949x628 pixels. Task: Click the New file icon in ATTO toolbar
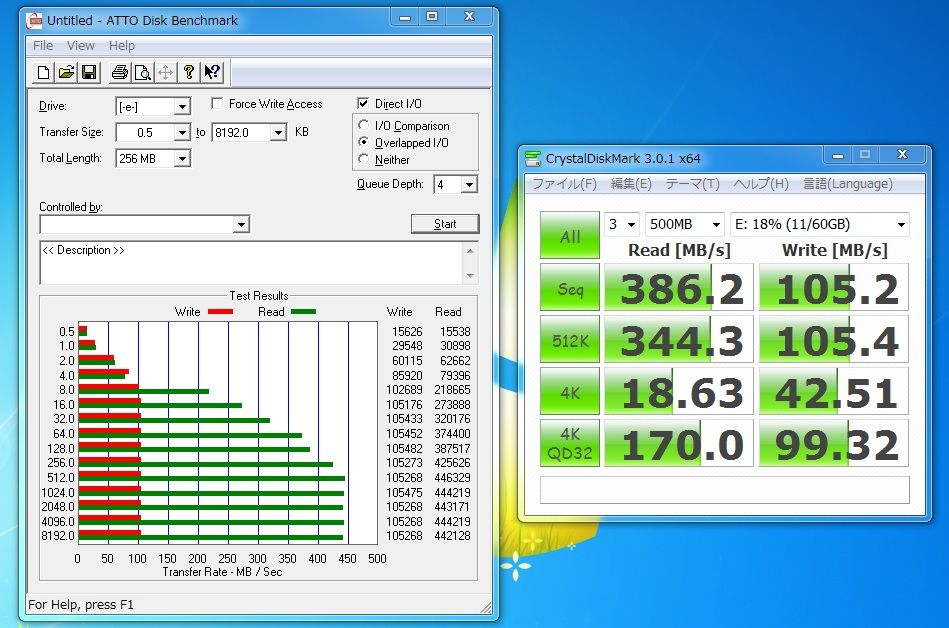(x=43, y=72)
